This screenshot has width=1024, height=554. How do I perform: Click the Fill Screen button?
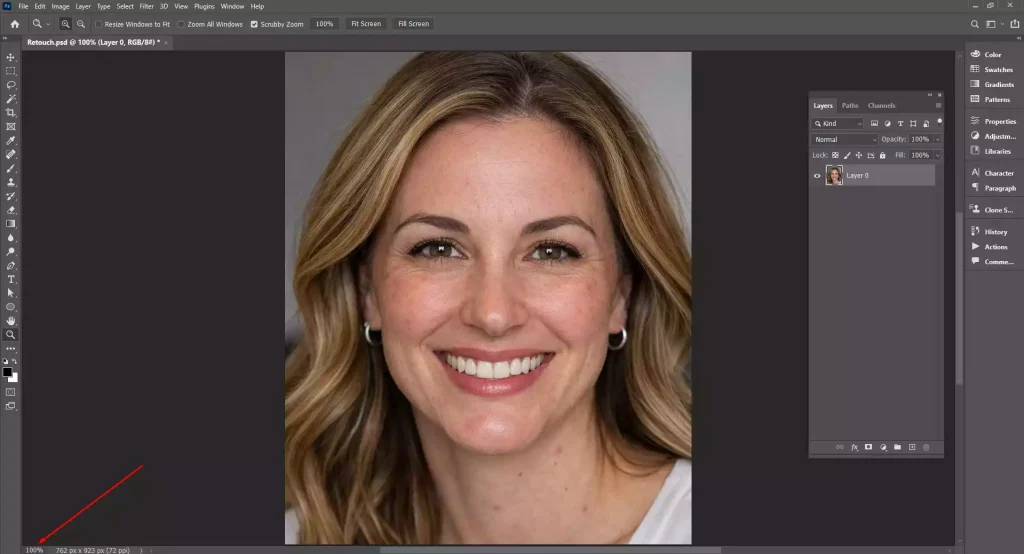[413, 23]
